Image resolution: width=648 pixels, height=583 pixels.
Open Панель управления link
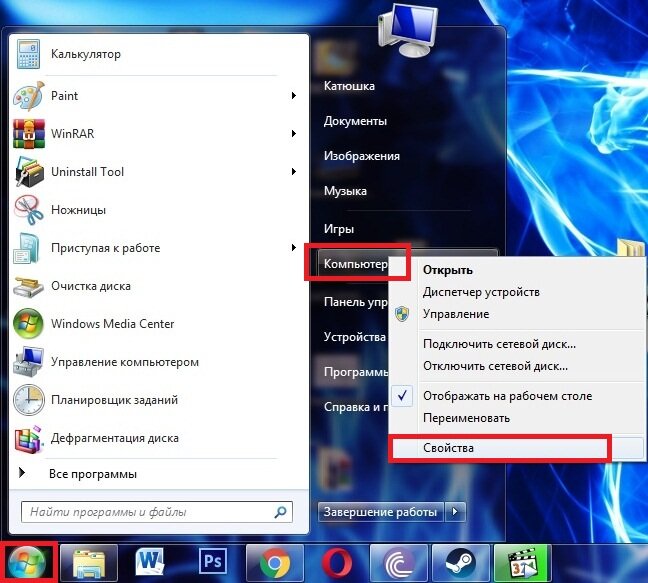[355, 302]
